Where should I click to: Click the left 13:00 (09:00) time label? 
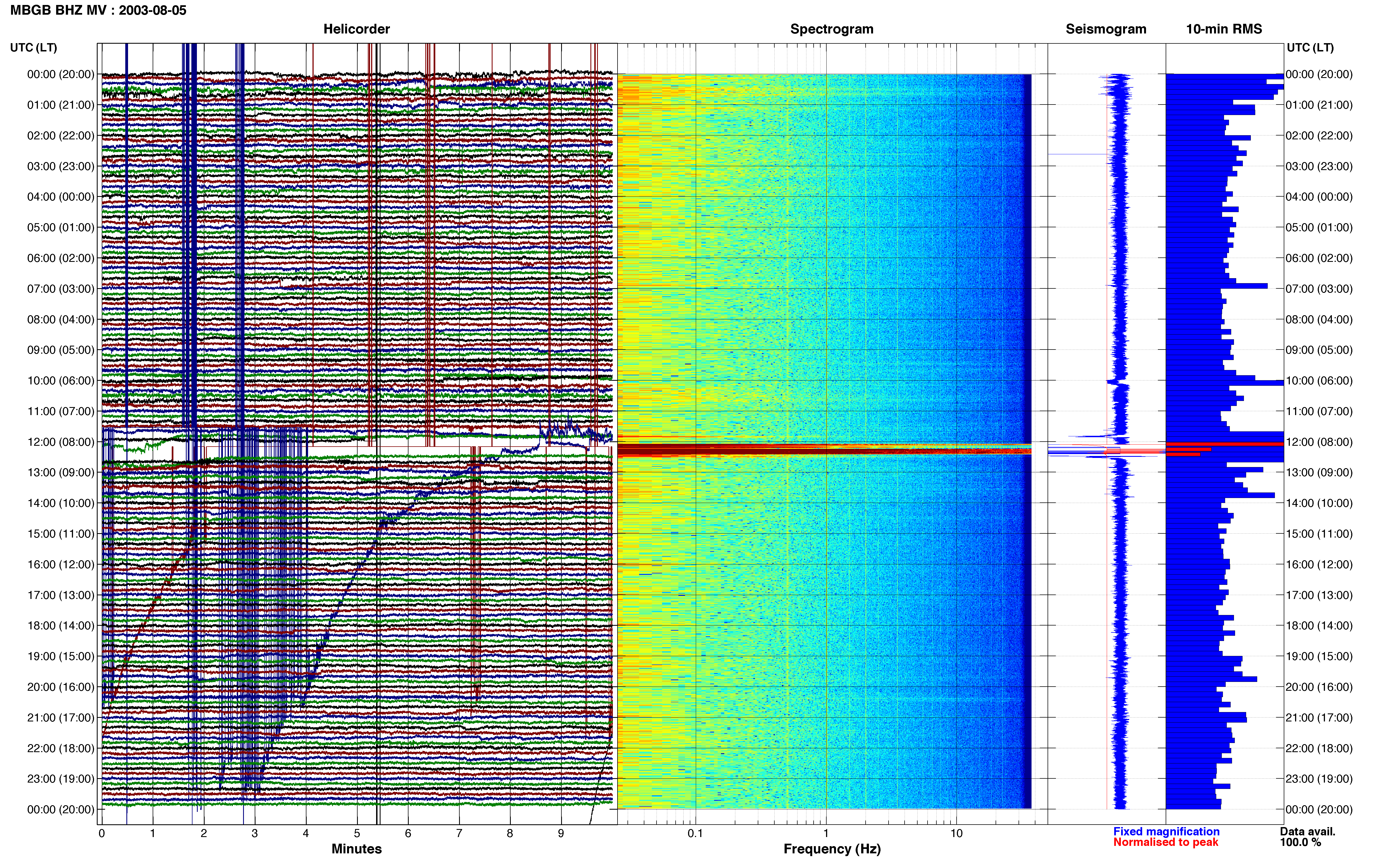(x=61, y=473)
